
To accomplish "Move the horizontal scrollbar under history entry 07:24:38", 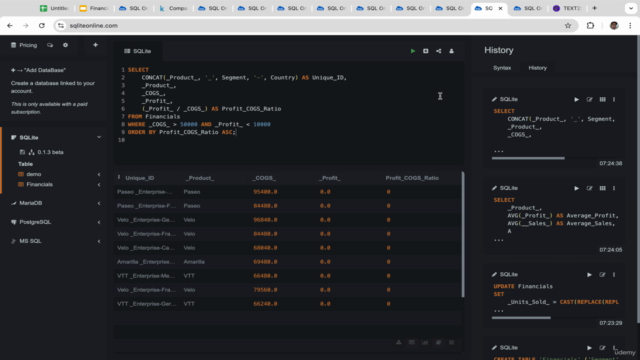I will tap(528, 158).
